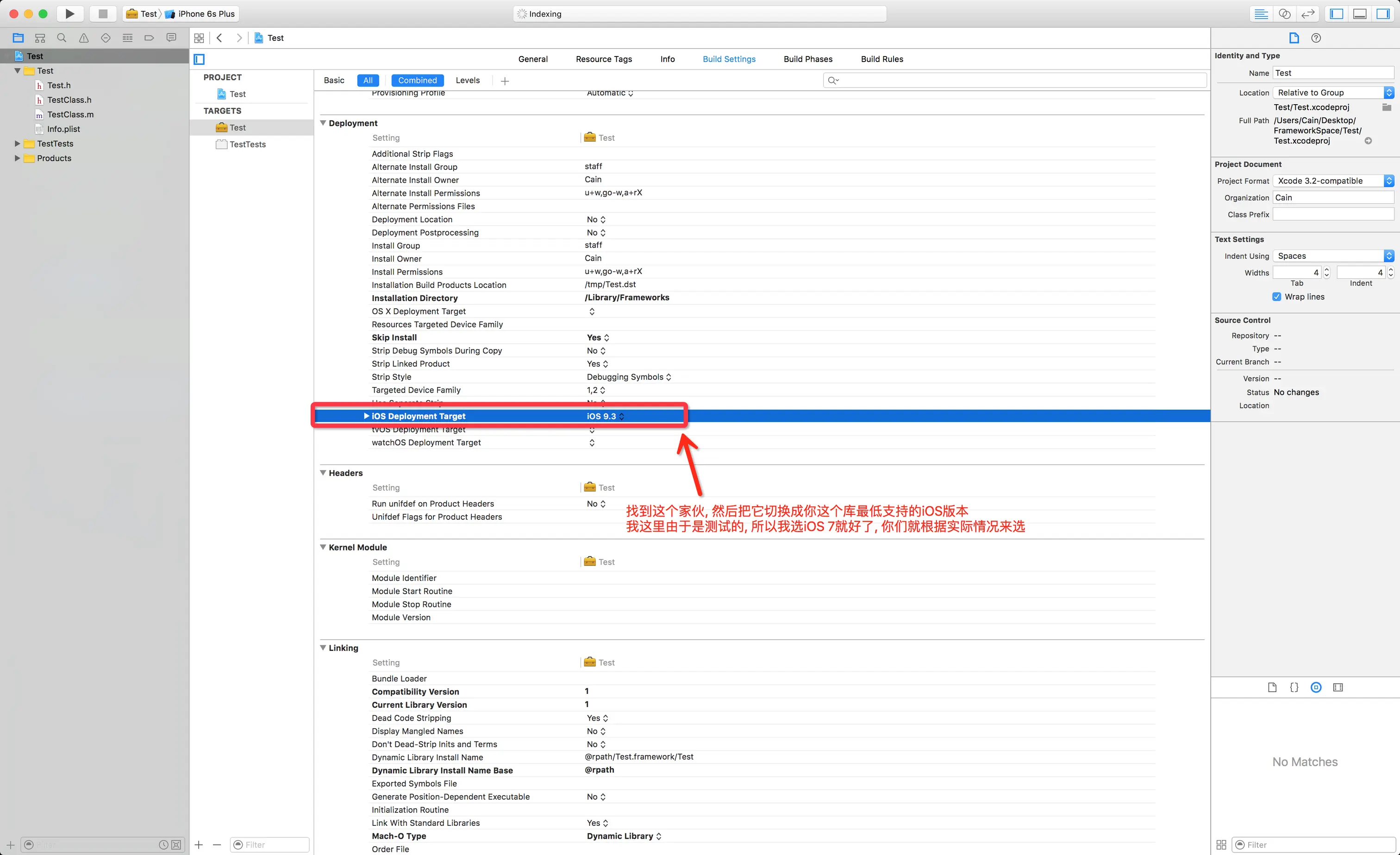Click the build settings search field
Screen dimensions: 1400x855
tap(1017, 81)
